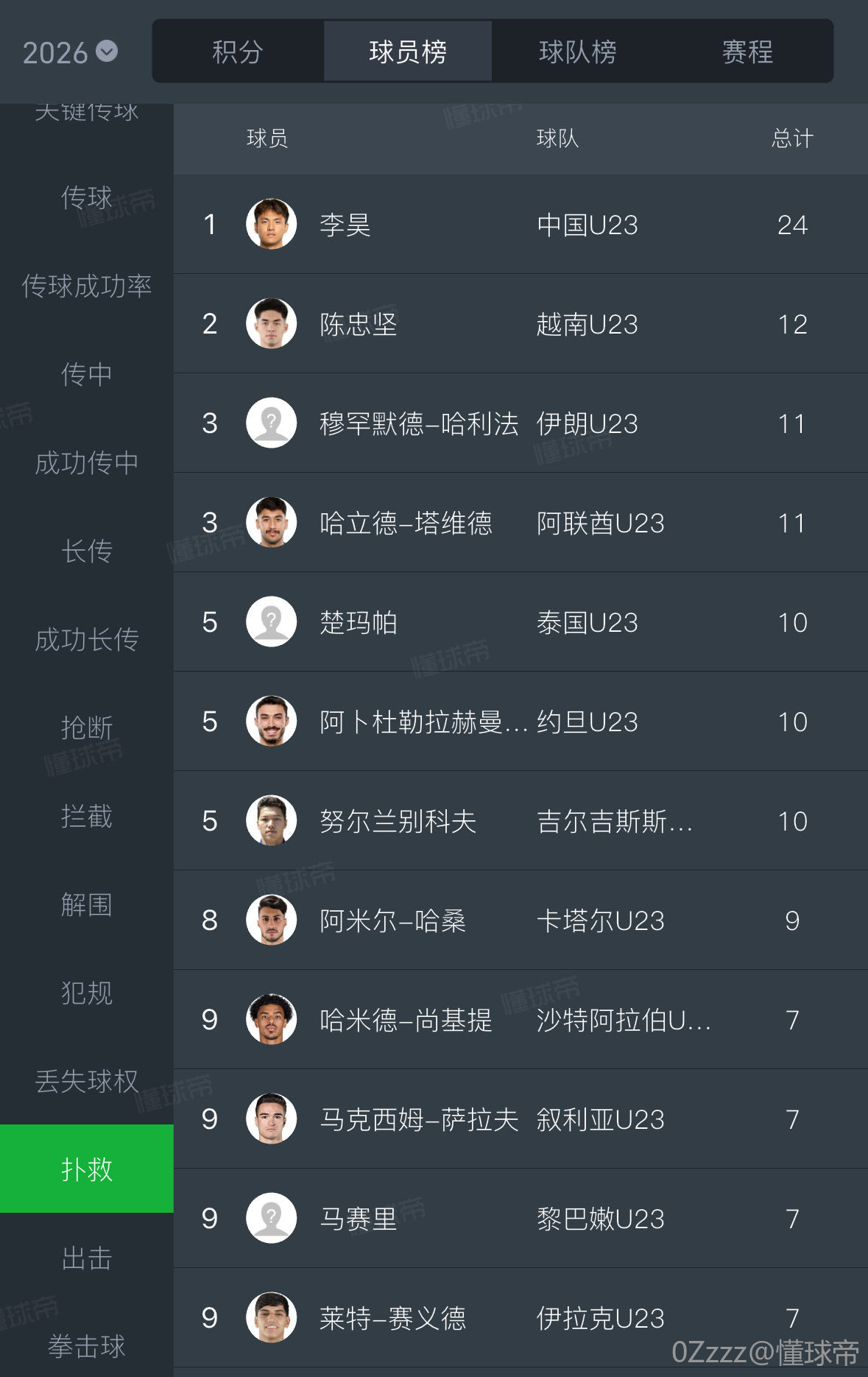Click the placeholder avatar for 马赛里

(x=271, y=1218)
